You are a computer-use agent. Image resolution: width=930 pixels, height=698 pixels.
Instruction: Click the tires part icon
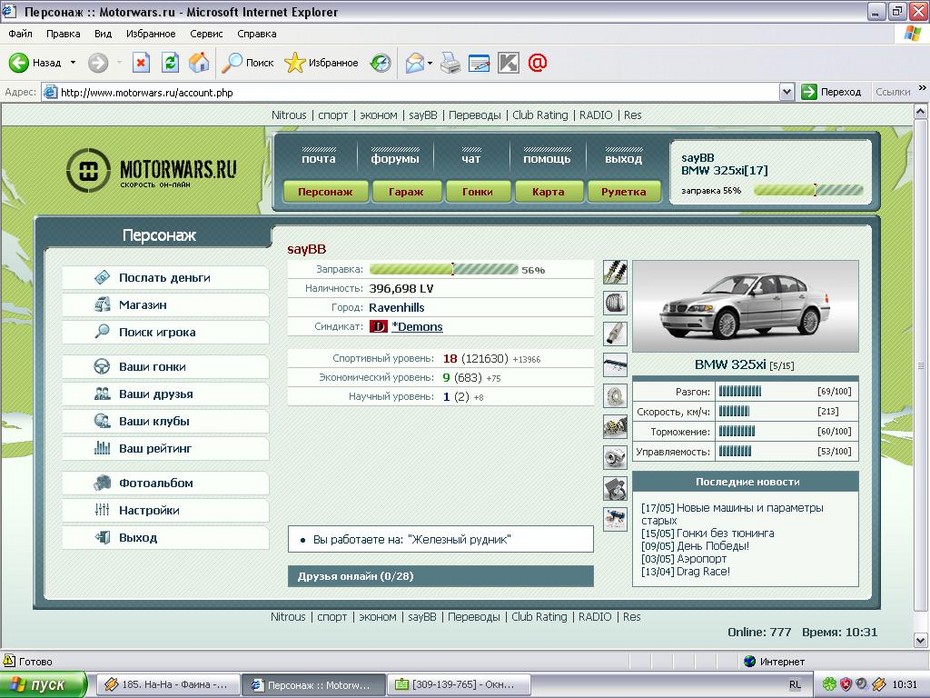(615, 303)
